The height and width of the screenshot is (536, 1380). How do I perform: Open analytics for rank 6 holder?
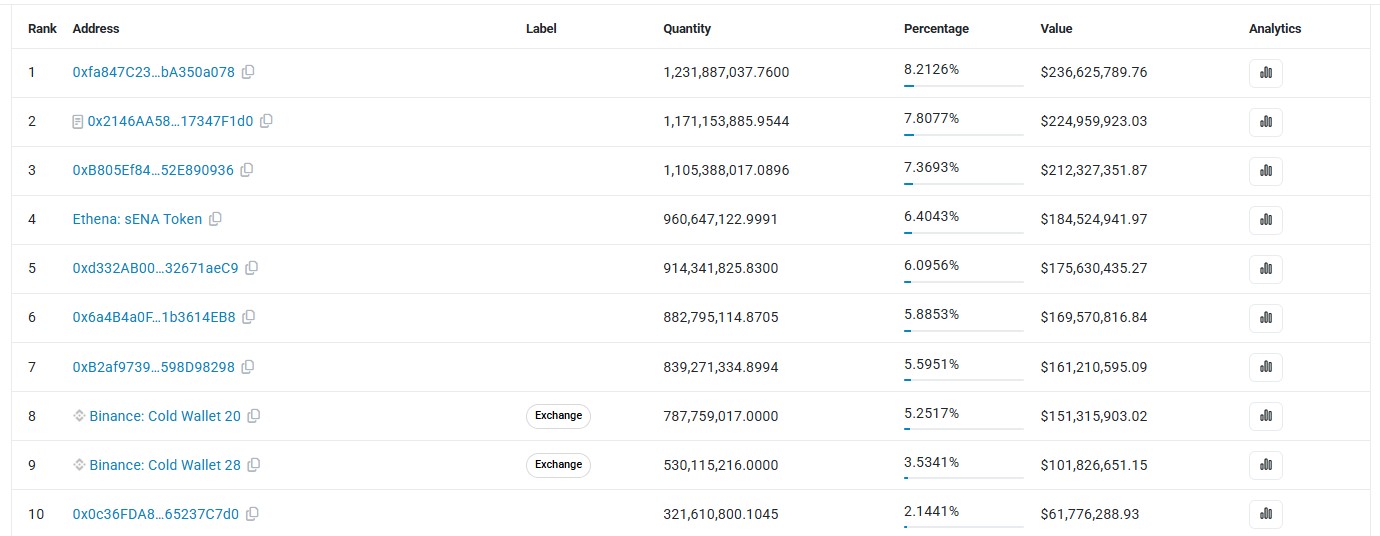click(1265, 317)
